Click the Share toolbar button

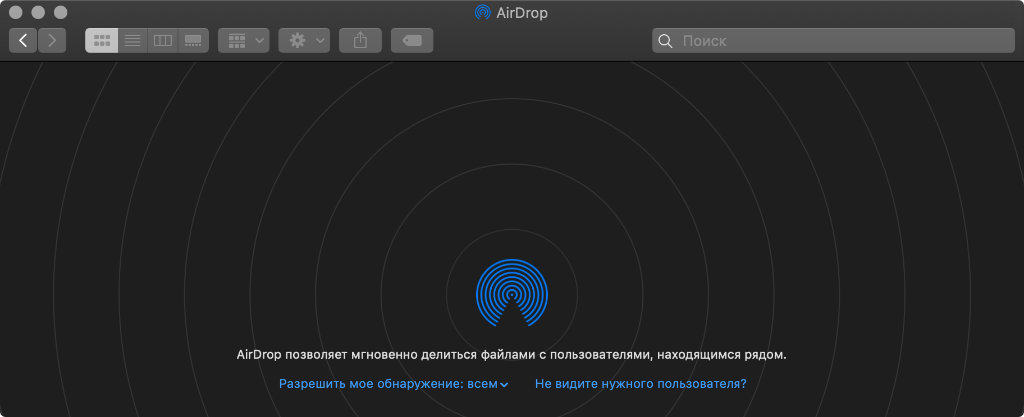pyautogui.click(x=360, y=40)
